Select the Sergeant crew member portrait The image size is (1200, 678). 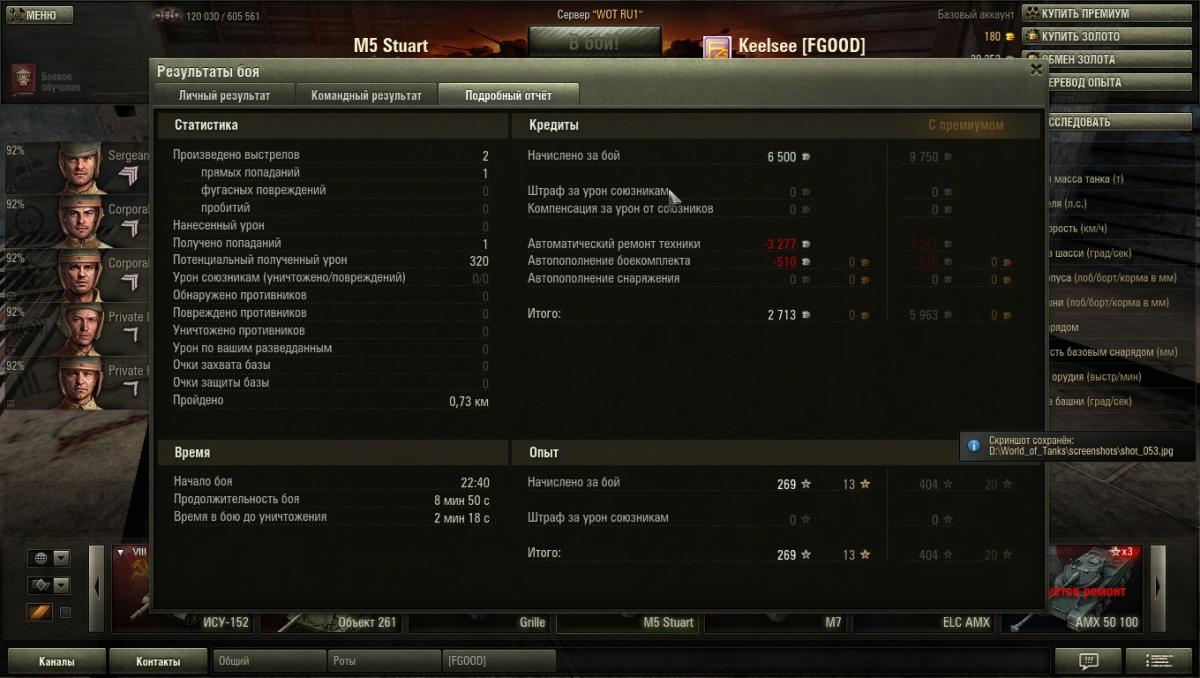(x=80, y=167)
